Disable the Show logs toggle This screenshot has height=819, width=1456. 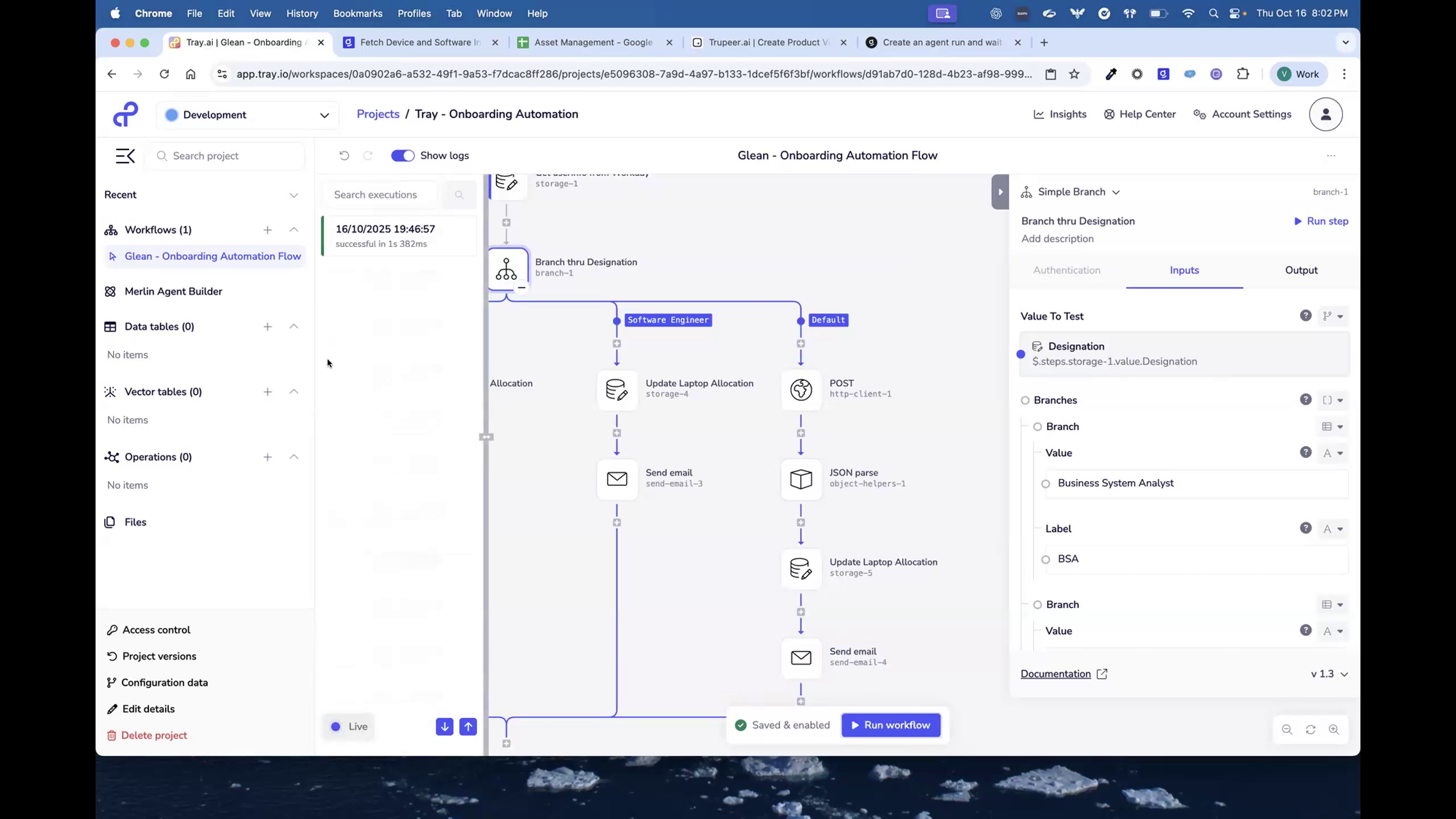click(403, 155)
